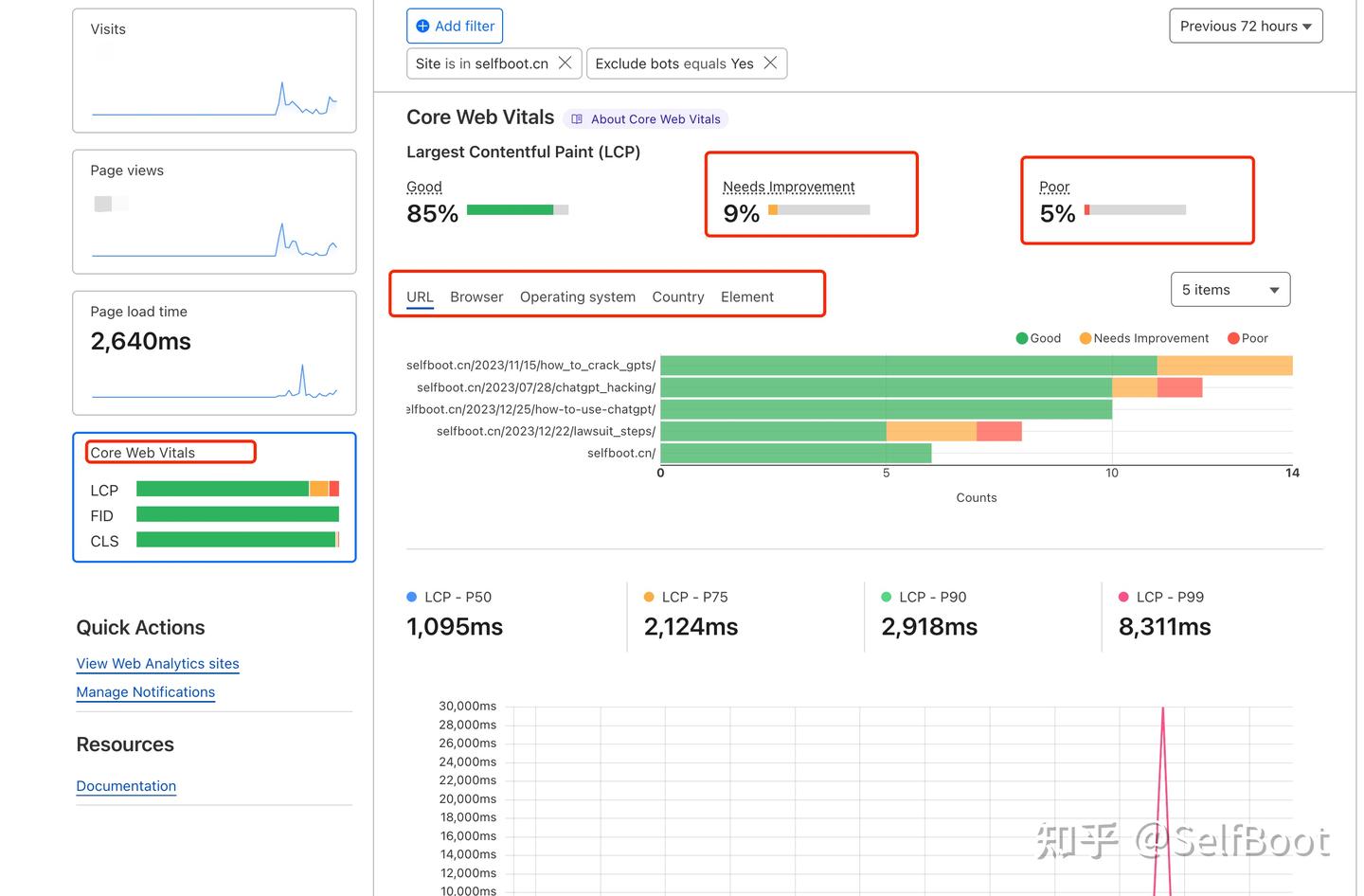Click the plus icon on Add filter
Screen dimensions: 1364x896
coord(422,26)
